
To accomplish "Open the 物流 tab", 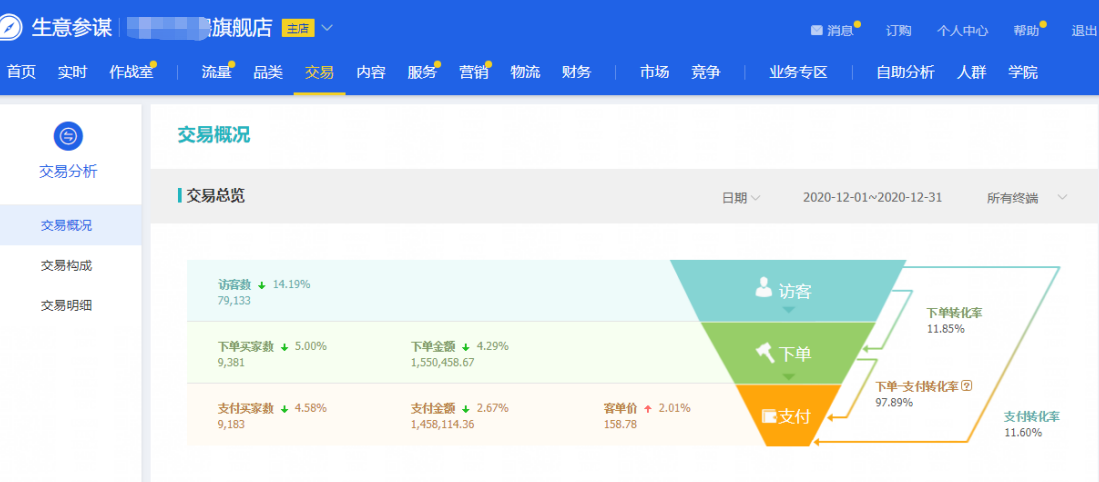I will [525, 71].
